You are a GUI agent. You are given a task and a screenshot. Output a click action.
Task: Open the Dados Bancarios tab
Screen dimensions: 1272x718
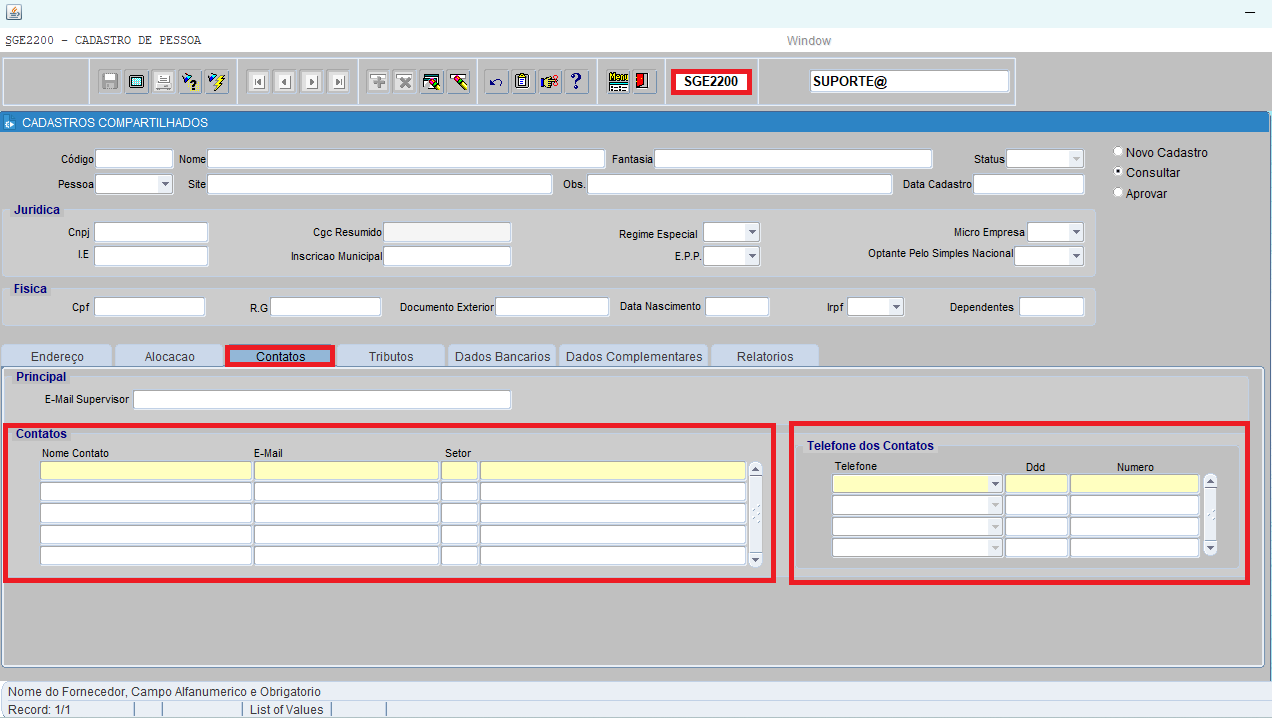(502, 357)
